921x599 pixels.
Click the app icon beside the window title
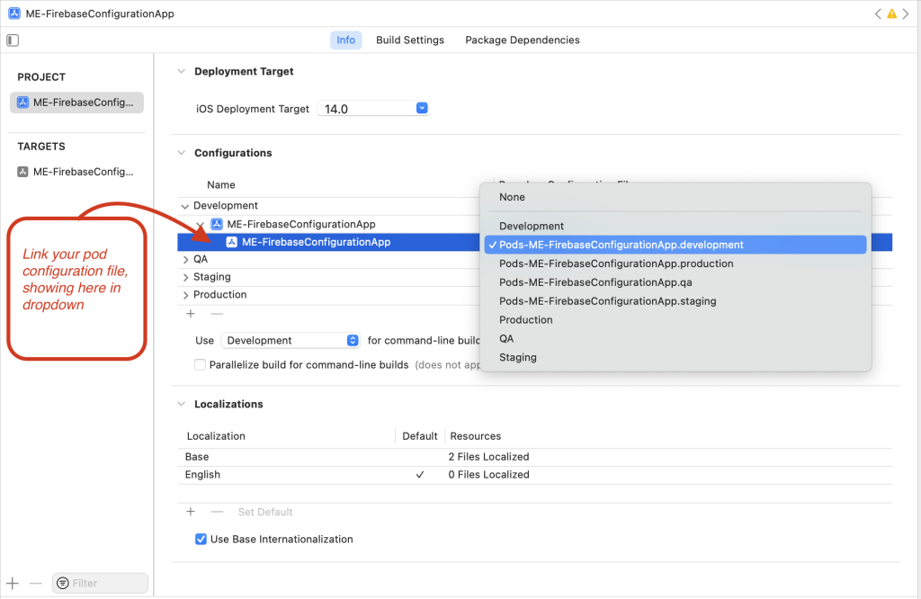point(13,14)
